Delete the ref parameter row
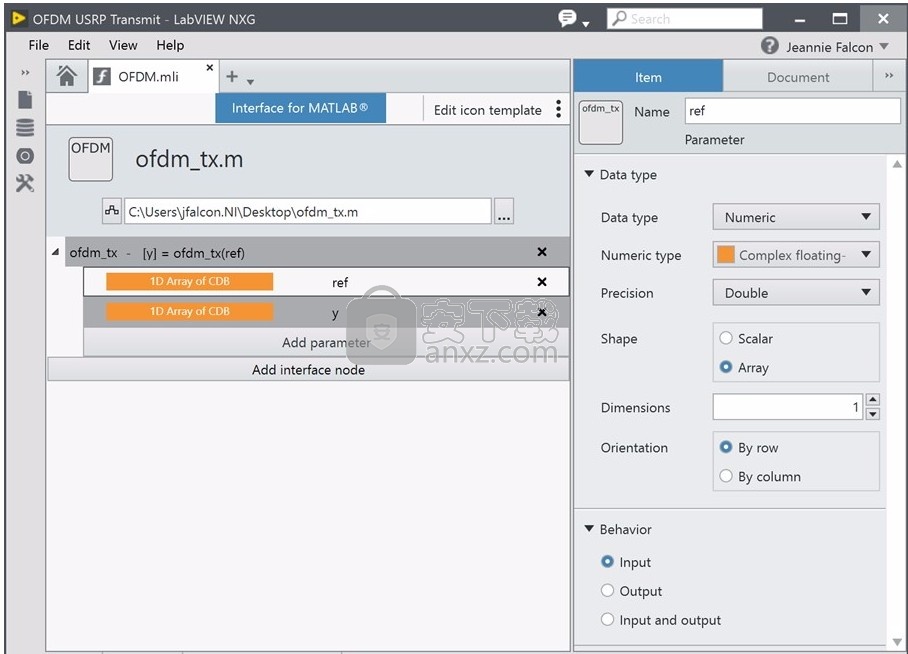The height and width of the screenshot is (654, 908). click(542, 282)
